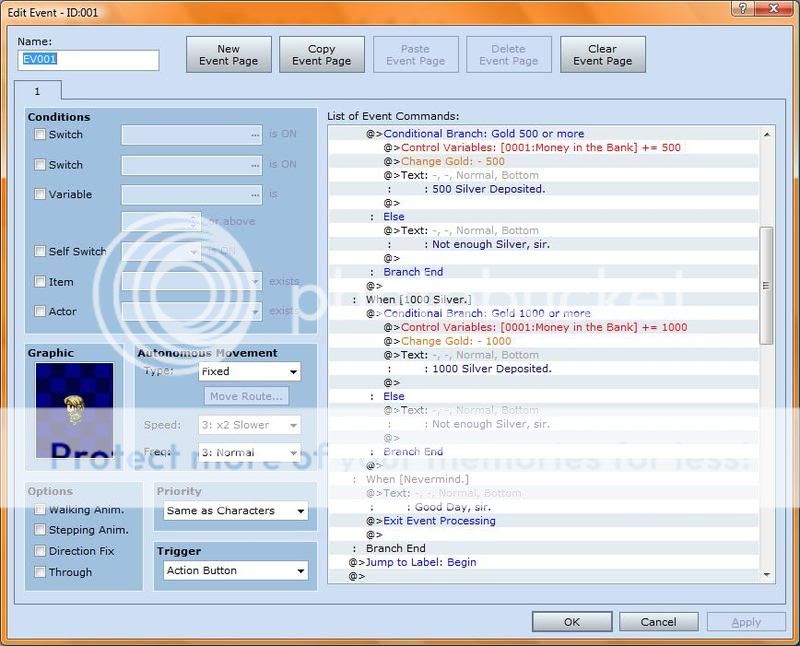The width and height of the screenshot is (800, 646).
Task: Open the Autonomous Movement Type dropdown
Action: coord(248,371)
